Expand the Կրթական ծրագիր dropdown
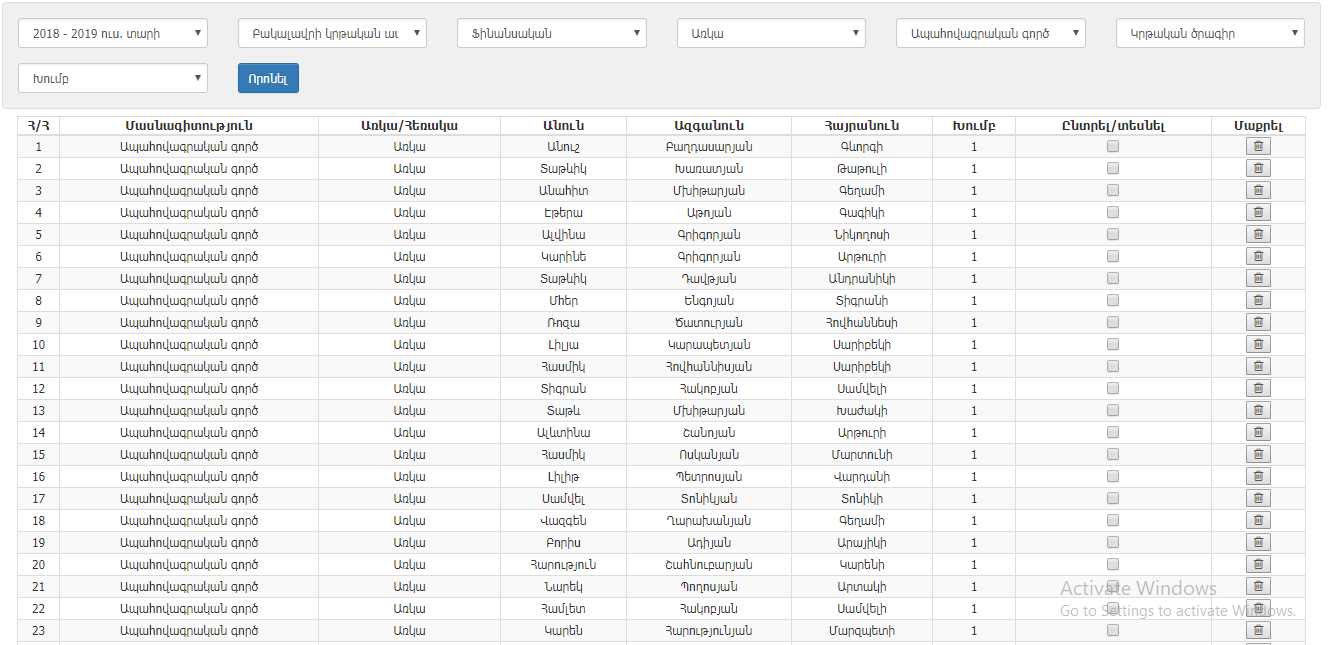Screen dimensions: 1331x645 coord(1210,34)
